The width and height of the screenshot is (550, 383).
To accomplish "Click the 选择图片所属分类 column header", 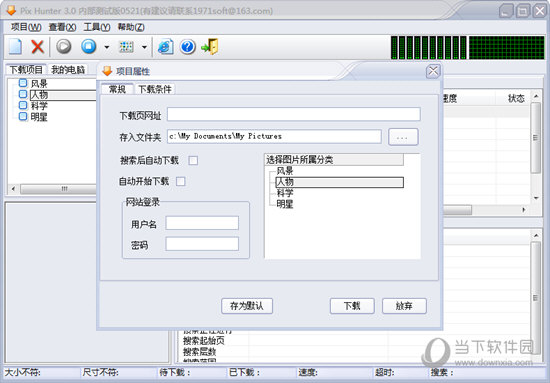I will 334,160.
